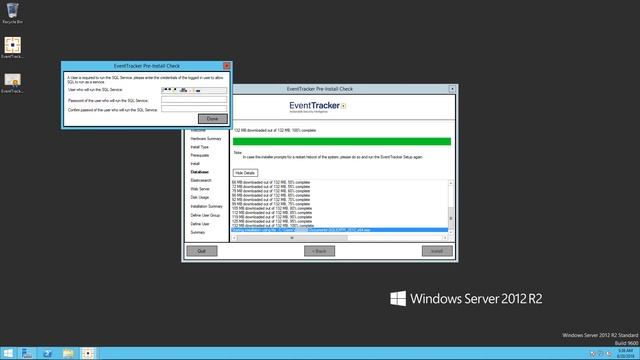Click the Install button
Viewport: 640px width, 360px height.
(x=437, y=251)
